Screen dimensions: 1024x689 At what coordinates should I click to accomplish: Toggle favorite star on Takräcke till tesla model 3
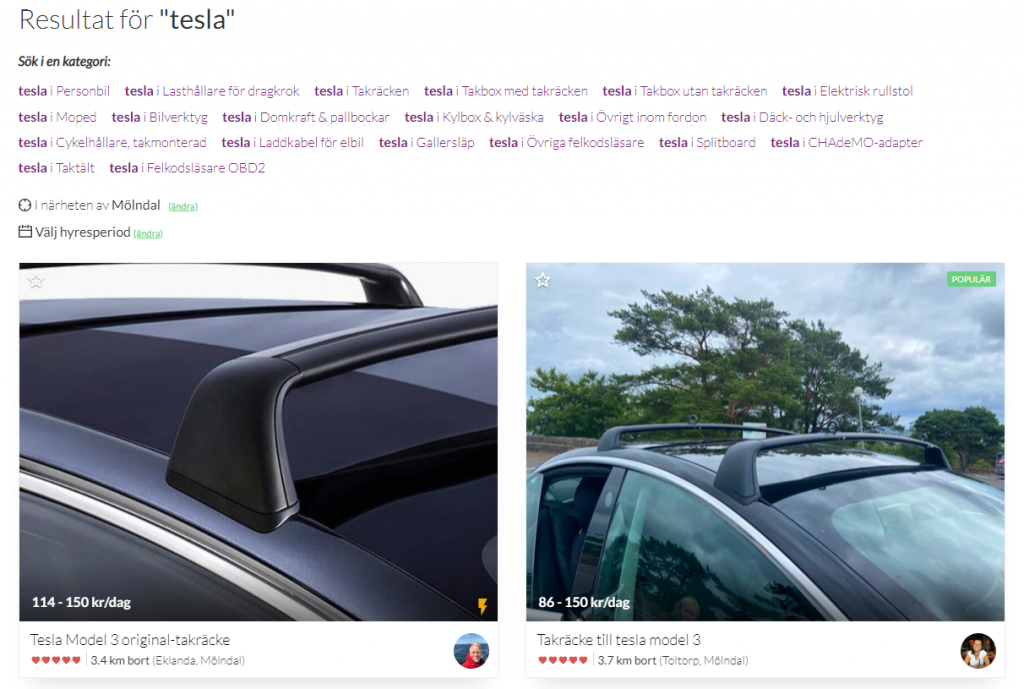pyautogui.click(x=543, y=280)
